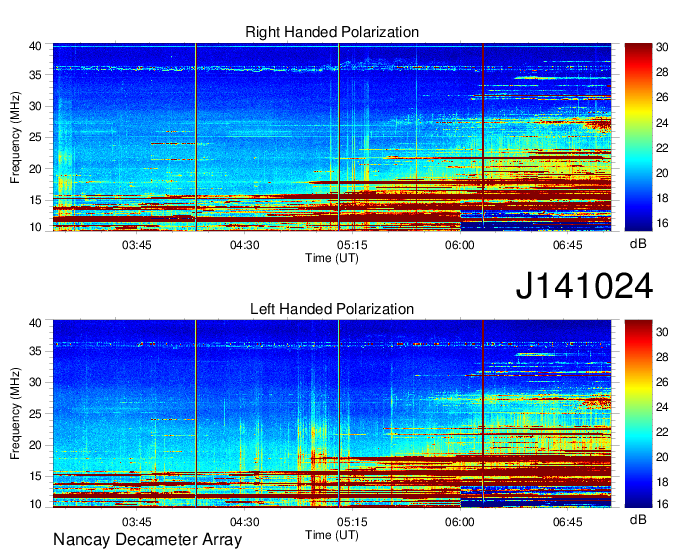Pick the 06:45 tick under Left Handed plot
This screenshot has height=552, width=680.
pyautogui.click(x=568, y=522)
